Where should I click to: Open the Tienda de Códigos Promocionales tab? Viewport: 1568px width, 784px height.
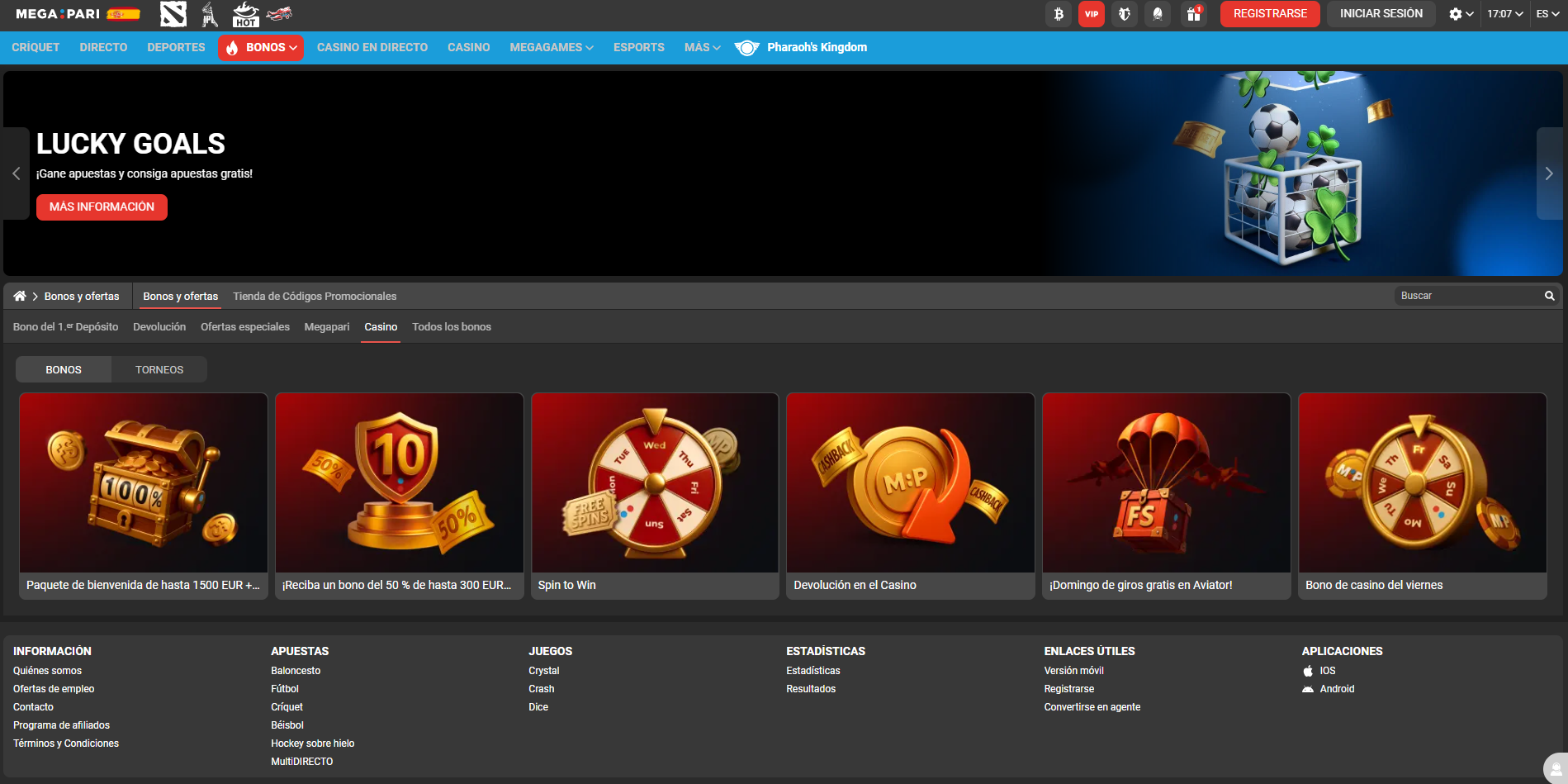(315, 297)
